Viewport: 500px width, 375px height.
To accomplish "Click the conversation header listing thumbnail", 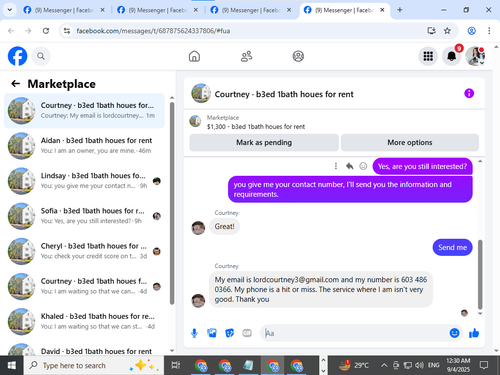I will (201, 93).
